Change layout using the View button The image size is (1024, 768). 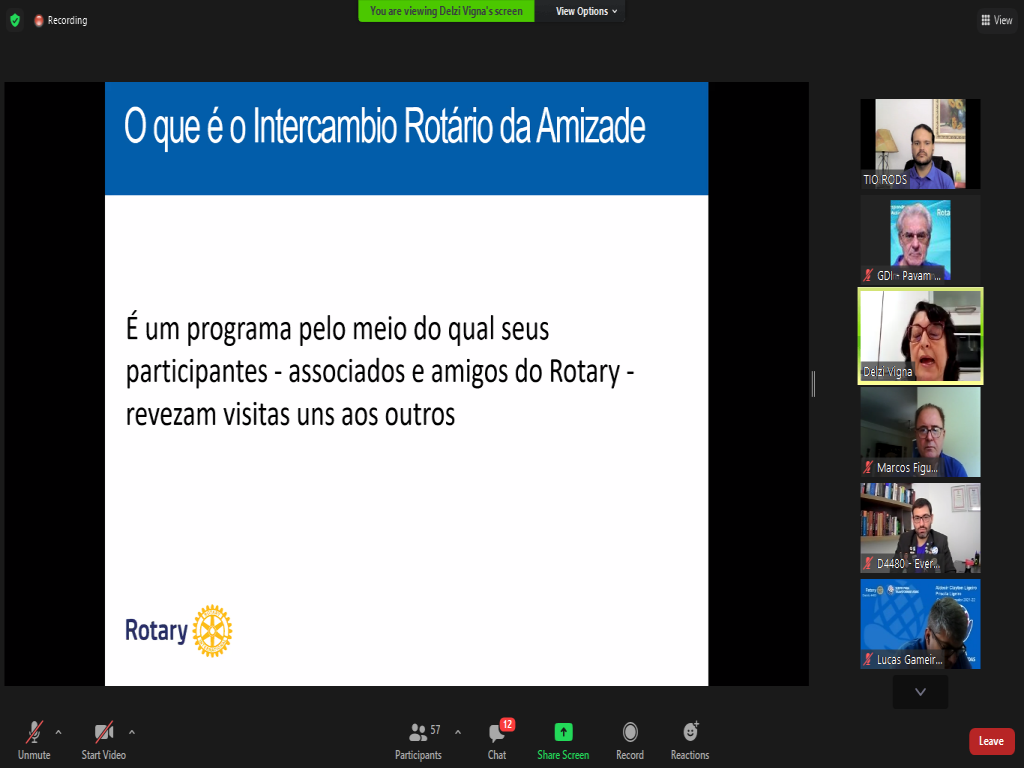point(997,20)
